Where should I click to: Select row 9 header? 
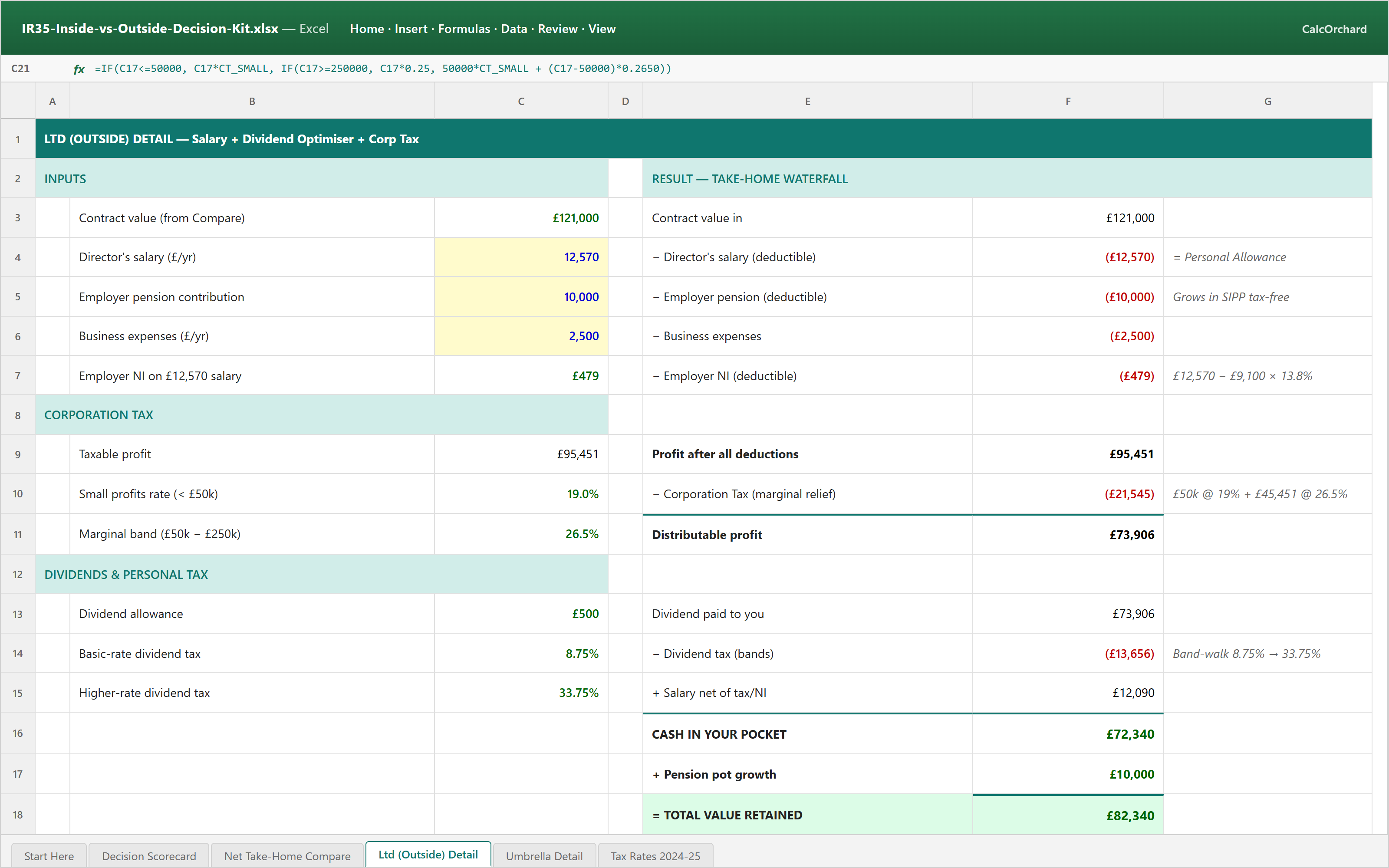[18, 454]
